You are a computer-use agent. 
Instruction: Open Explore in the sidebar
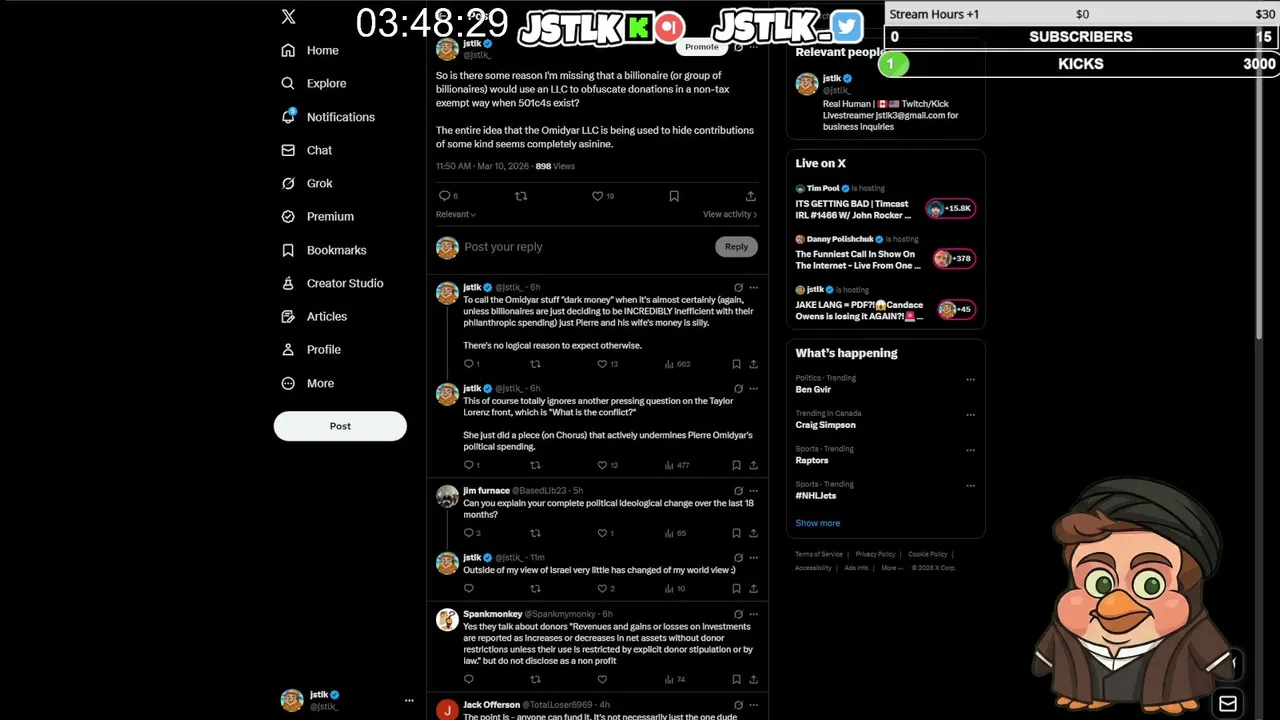[313, 83]
